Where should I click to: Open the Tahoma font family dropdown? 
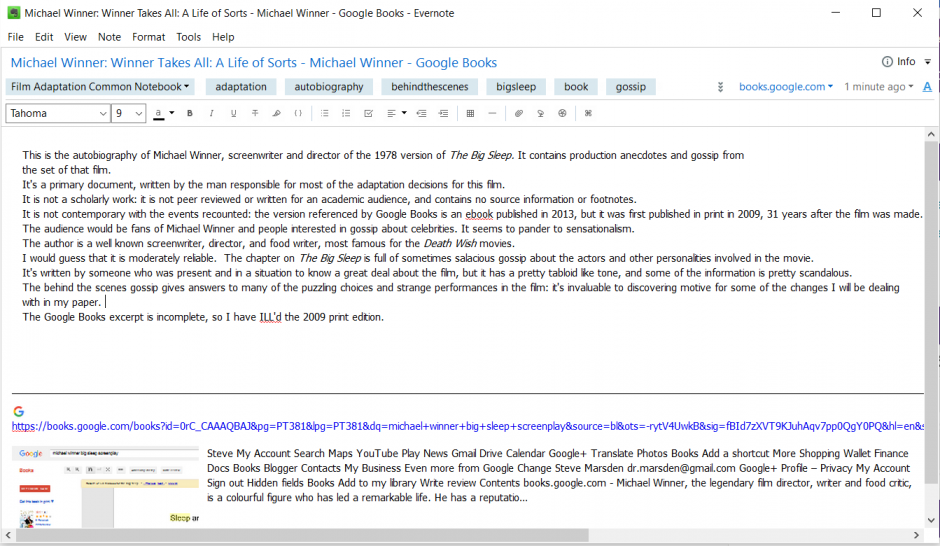pos(58,113)
